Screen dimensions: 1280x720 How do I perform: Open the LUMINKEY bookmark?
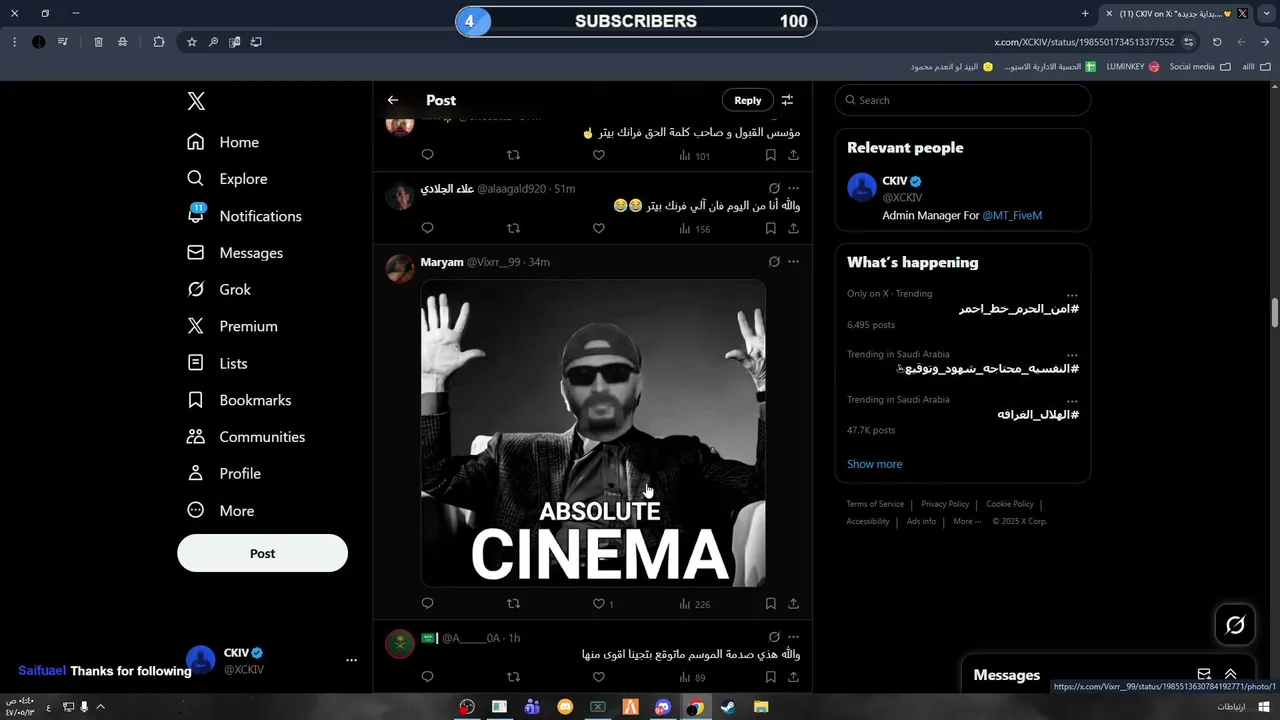[x=1132, y=67]
